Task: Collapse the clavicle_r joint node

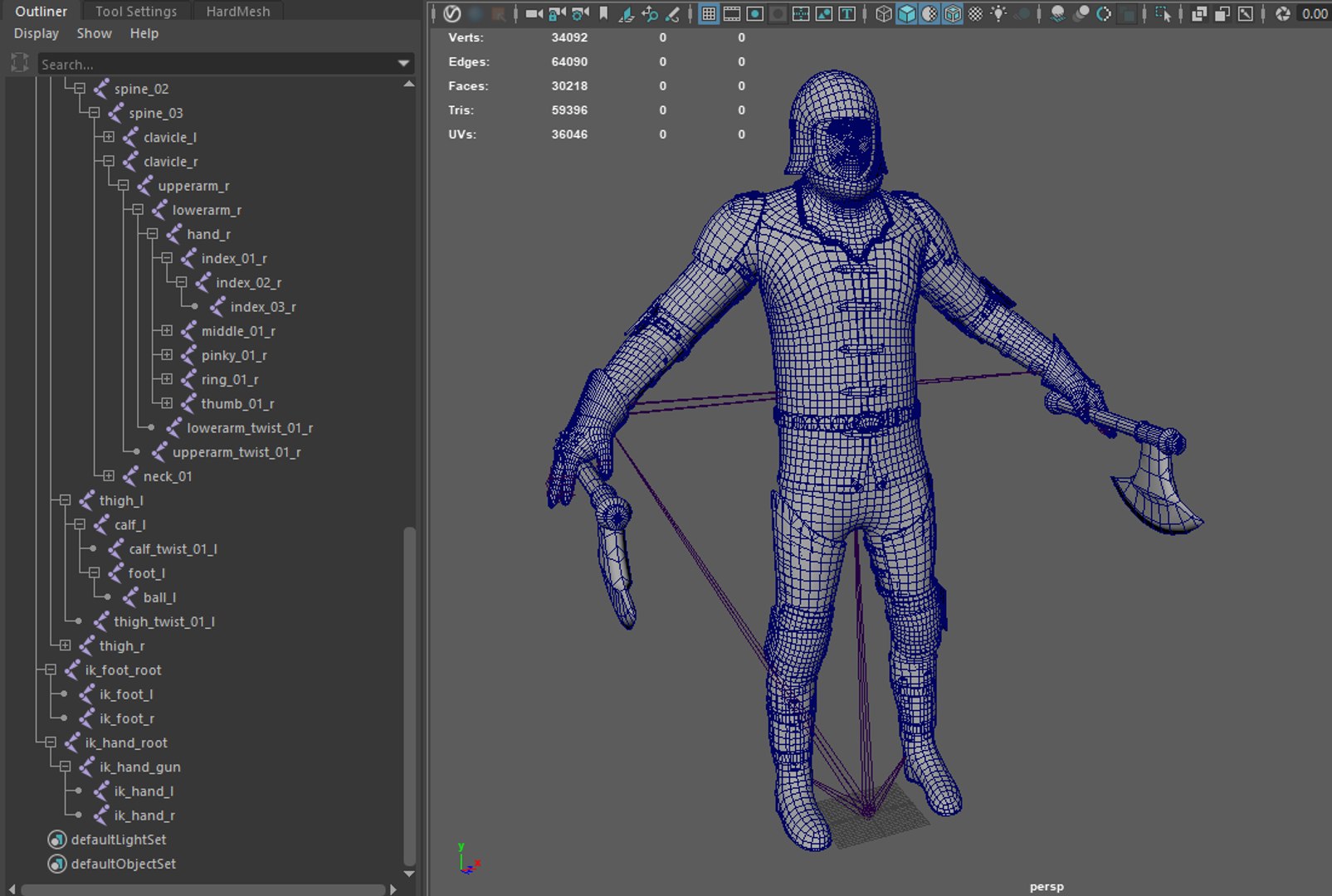Action: tap(109, 161)
